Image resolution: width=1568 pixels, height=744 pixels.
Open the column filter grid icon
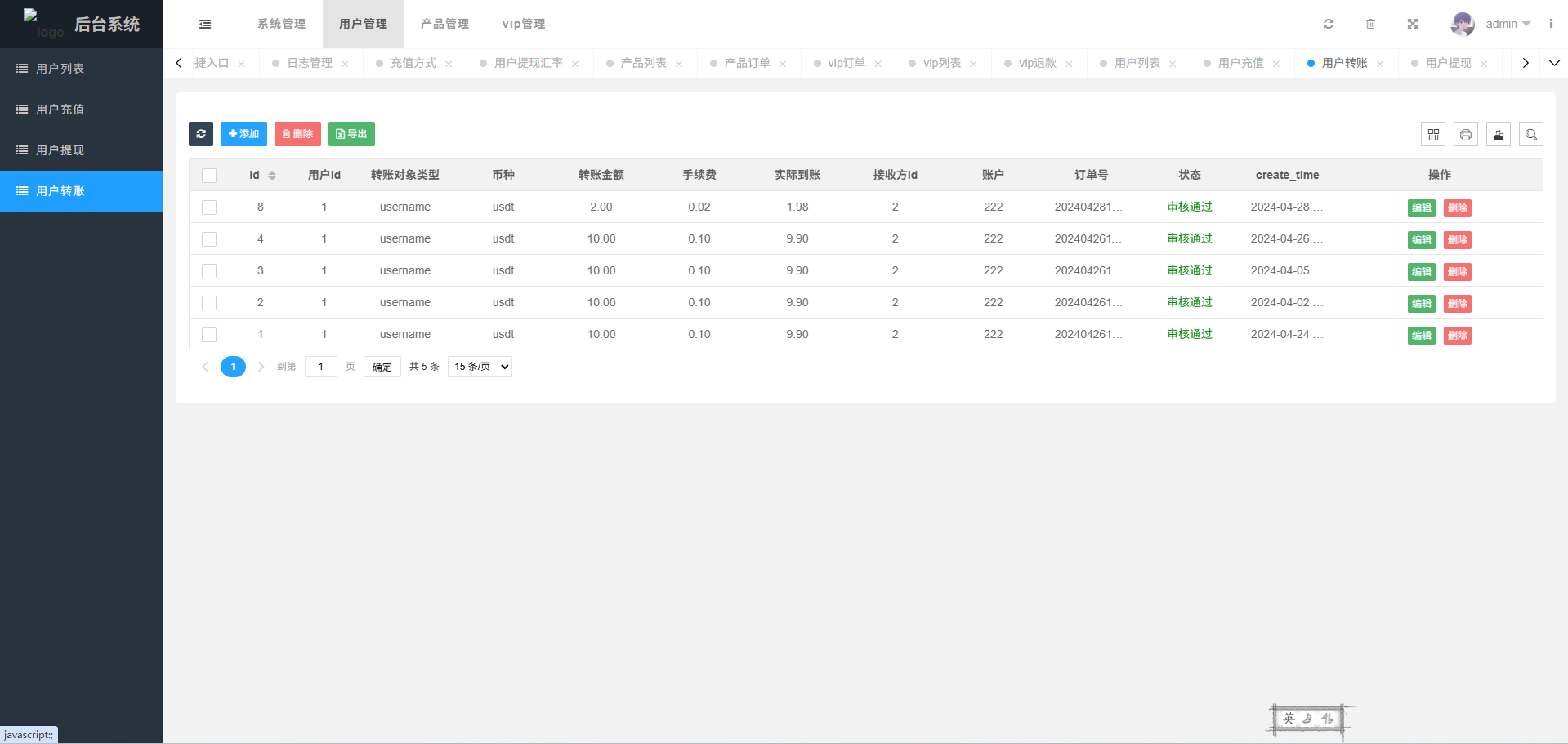tap(1433, 134)
